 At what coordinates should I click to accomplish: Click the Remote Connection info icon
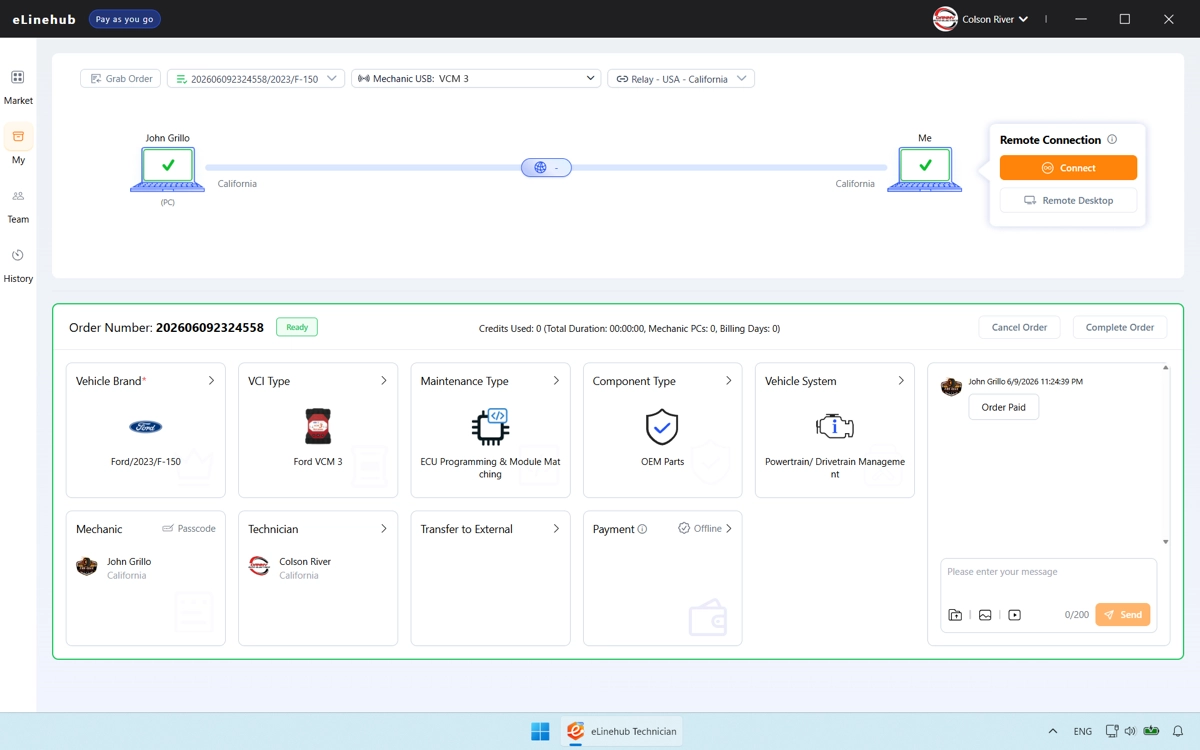click(x=1112, y=140)
